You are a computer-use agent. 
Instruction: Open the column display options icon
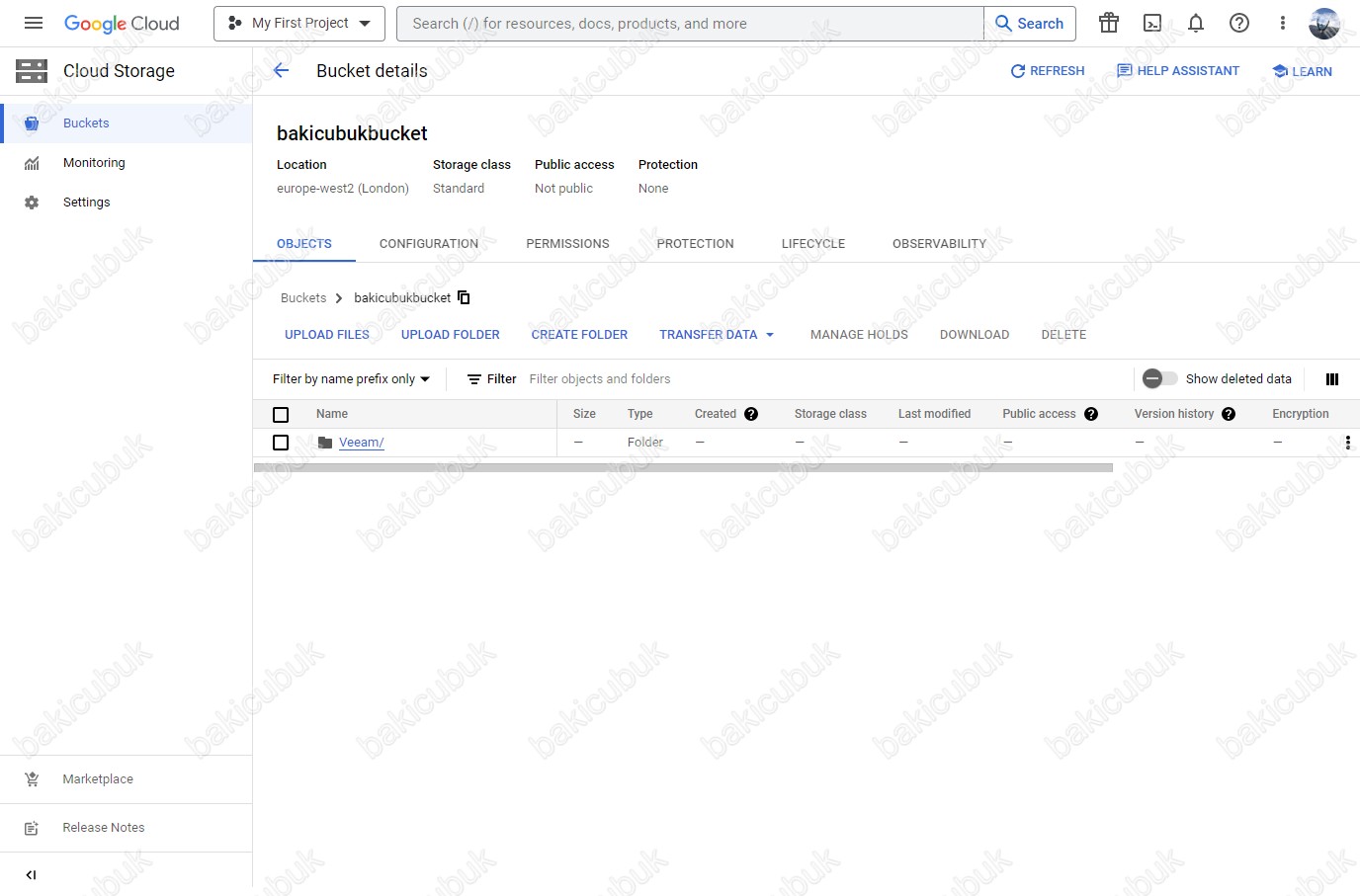click(x=1331, y=379)
